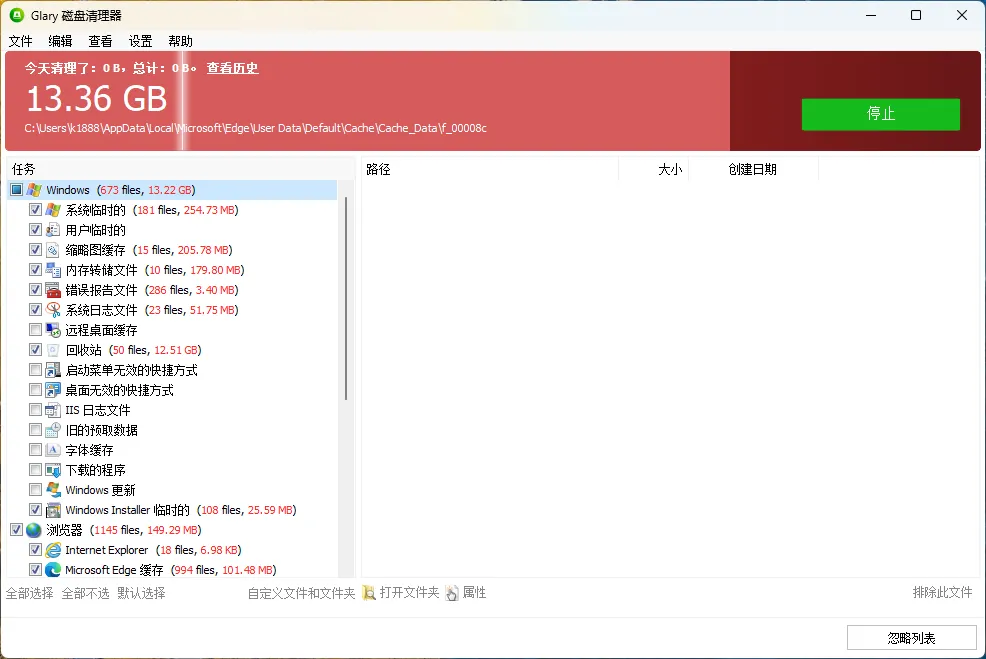Click the Internet Explorer icon
The height and width of the screenshot is (659, 986).
point(53,550)
